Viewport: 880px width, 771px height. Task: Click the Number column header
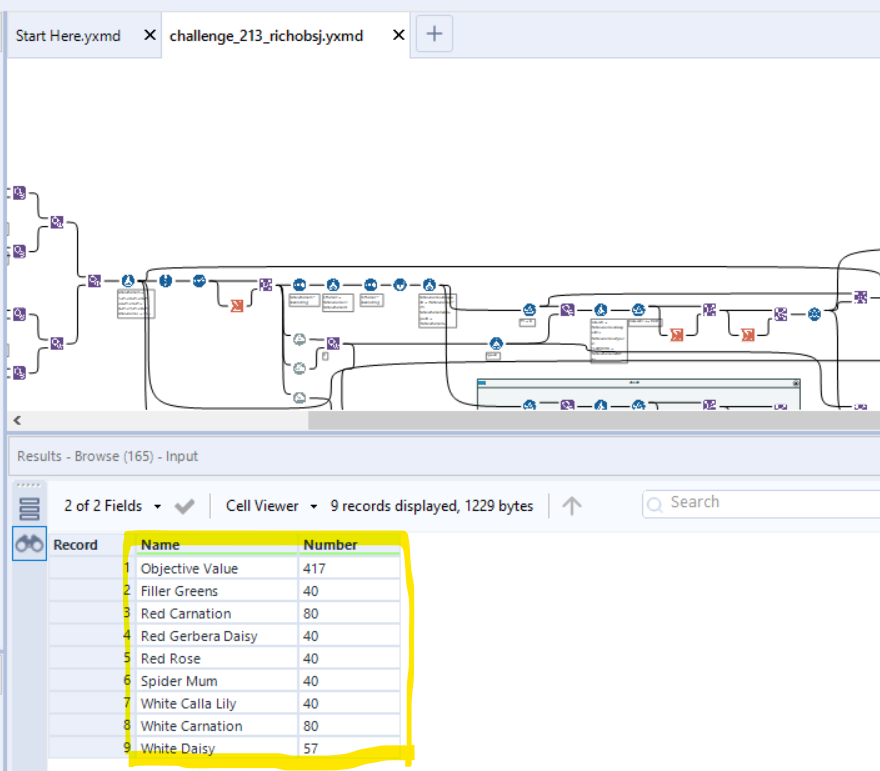pos(349,545)
